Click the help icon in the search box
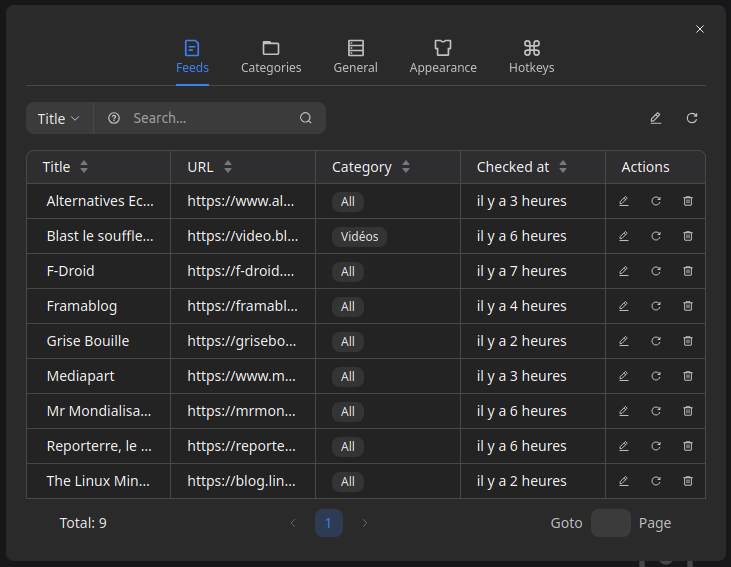The height and width of the screenshot is (567, 731). click(x=114, y=118)
